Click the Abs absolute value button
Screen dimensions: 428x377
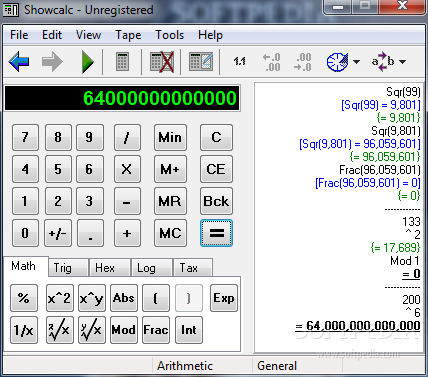[x=124, y=298]
